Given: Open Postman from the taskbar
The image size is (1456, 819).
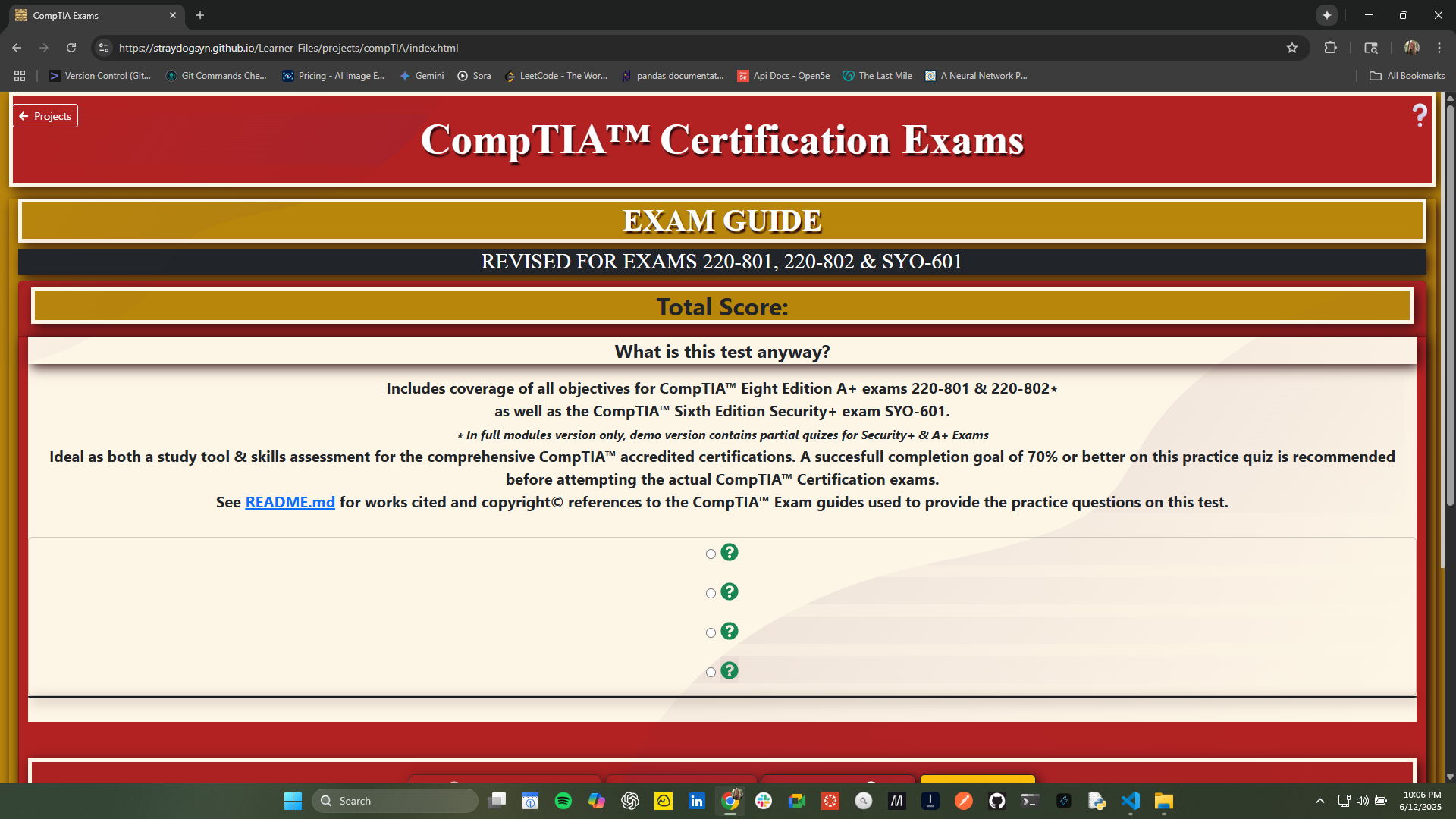Looking at the screenshot, I should tap(963, 801).
